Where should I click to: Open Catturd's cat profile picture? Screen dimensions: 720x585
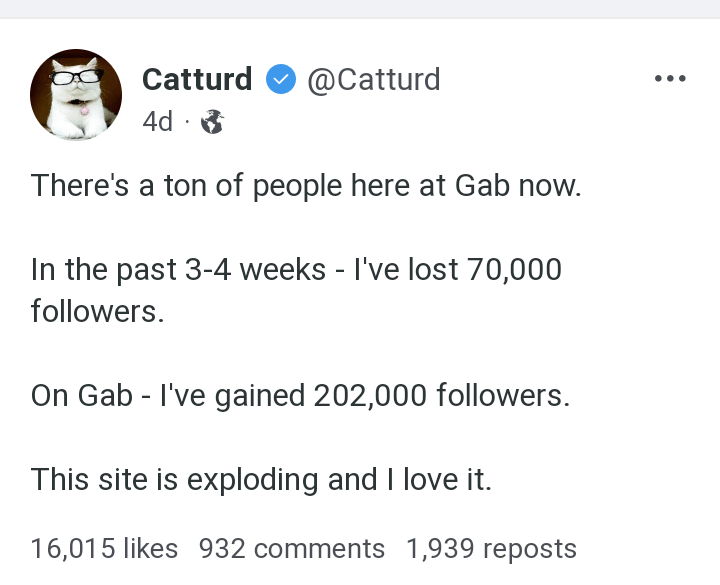coord(77,95)
